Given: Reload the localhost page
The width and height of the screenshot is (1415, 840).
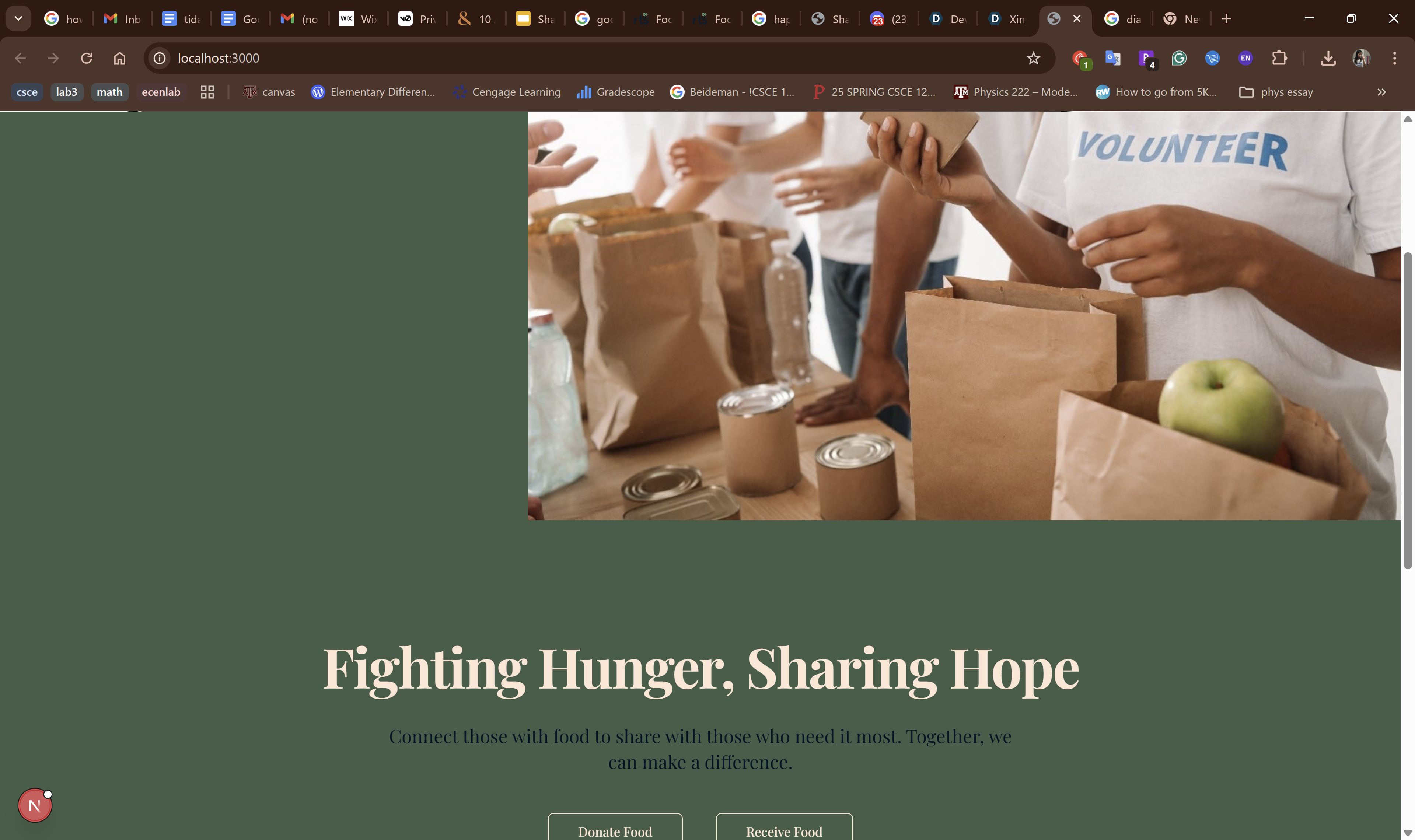Looking at the screenshot, I should point(86,58).
